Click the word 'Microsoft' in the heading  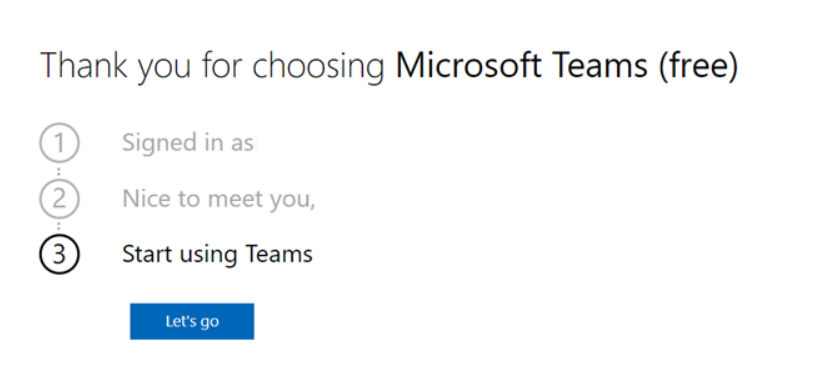click(468, 65)
